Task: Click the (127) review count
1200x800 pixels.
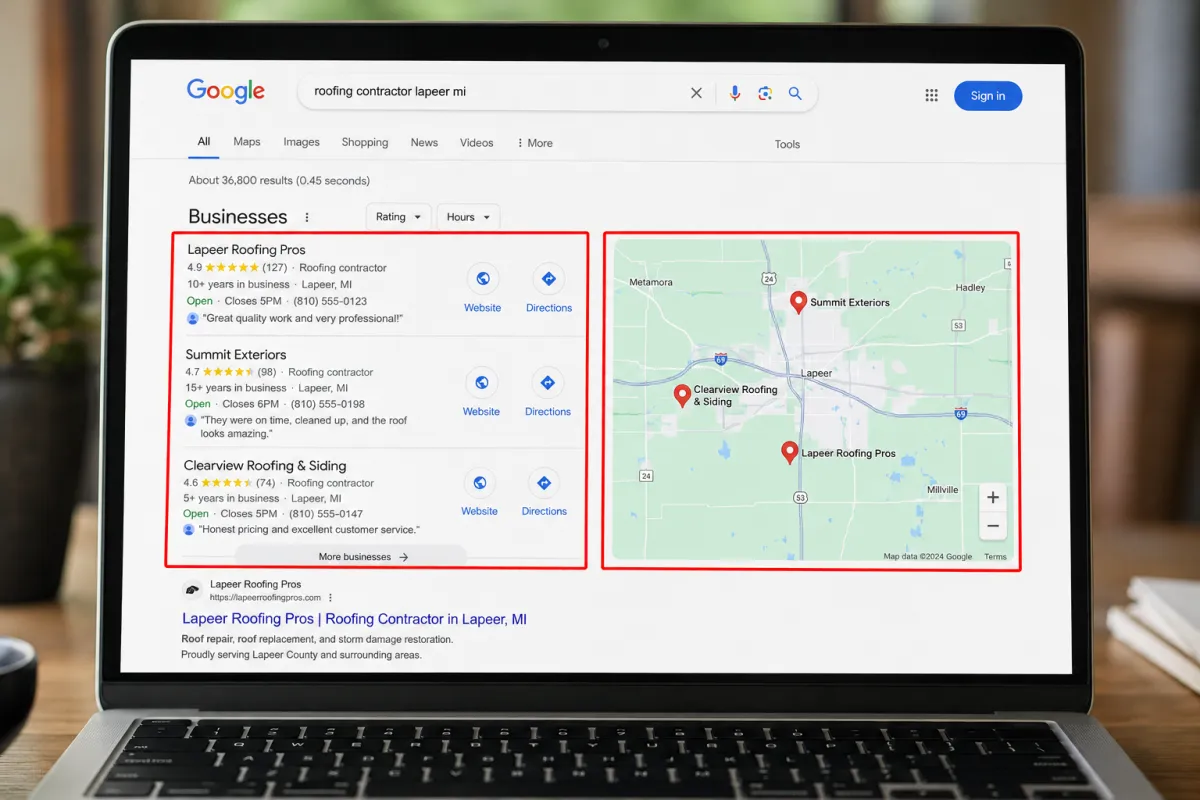Action: tap(275, 268)
